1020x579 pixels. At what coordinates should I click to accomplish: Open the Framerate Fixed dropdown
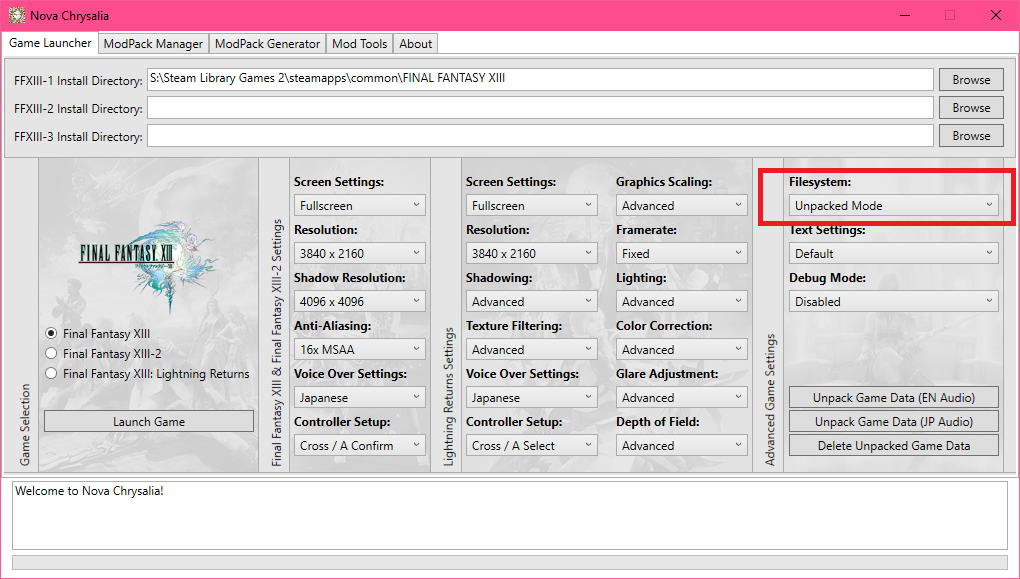point(682,254)
